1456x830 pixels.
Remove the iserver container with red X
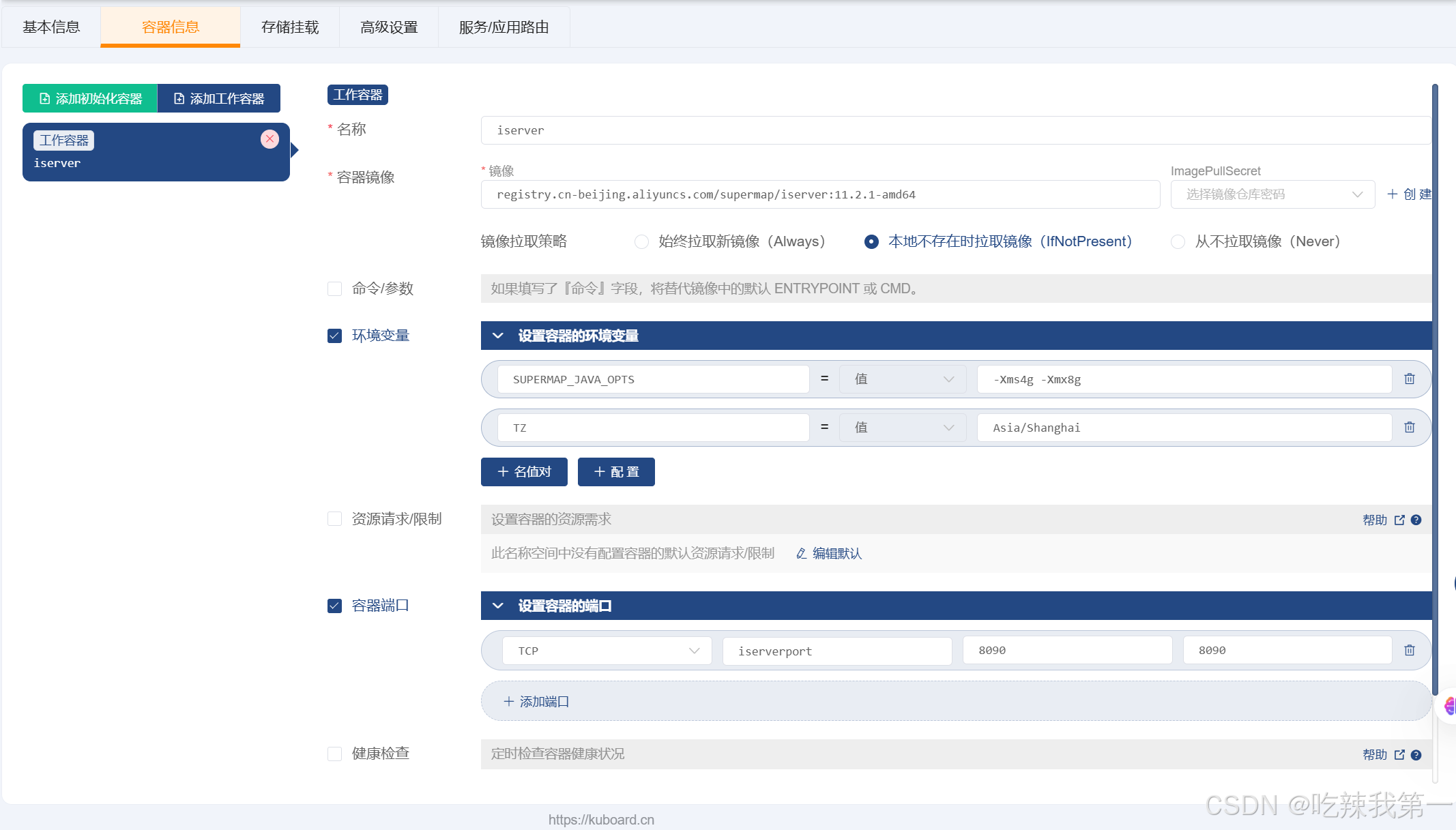(270, 139)
